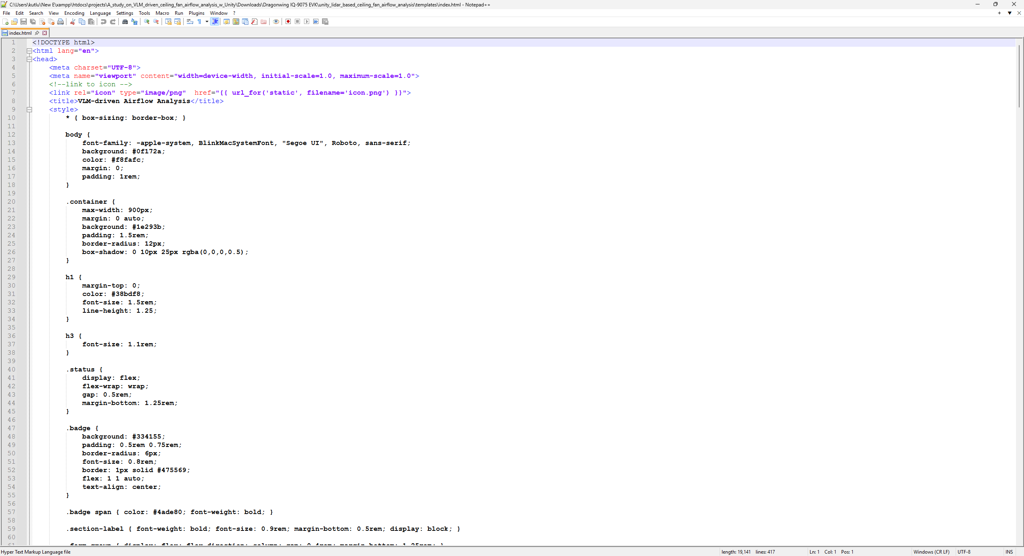Click the 'background: #0f172a;' code line
Viewport: 1024px width, 556px height.
[123, 152]
